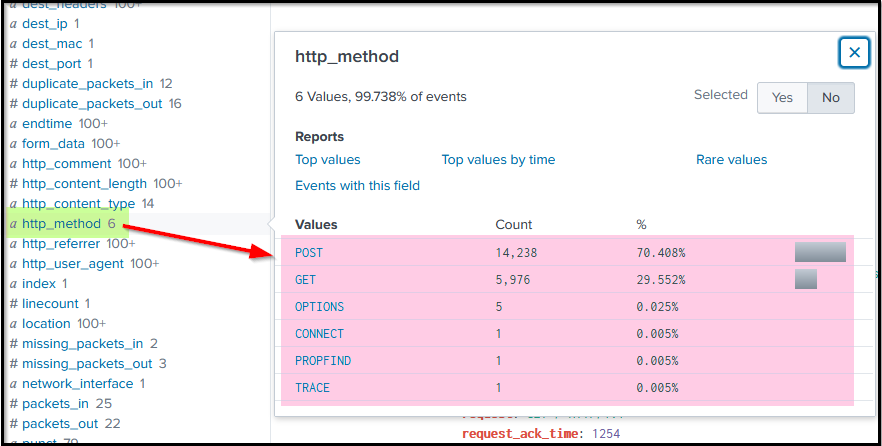
Task: Set Selected to No
Action: (831, 98)
